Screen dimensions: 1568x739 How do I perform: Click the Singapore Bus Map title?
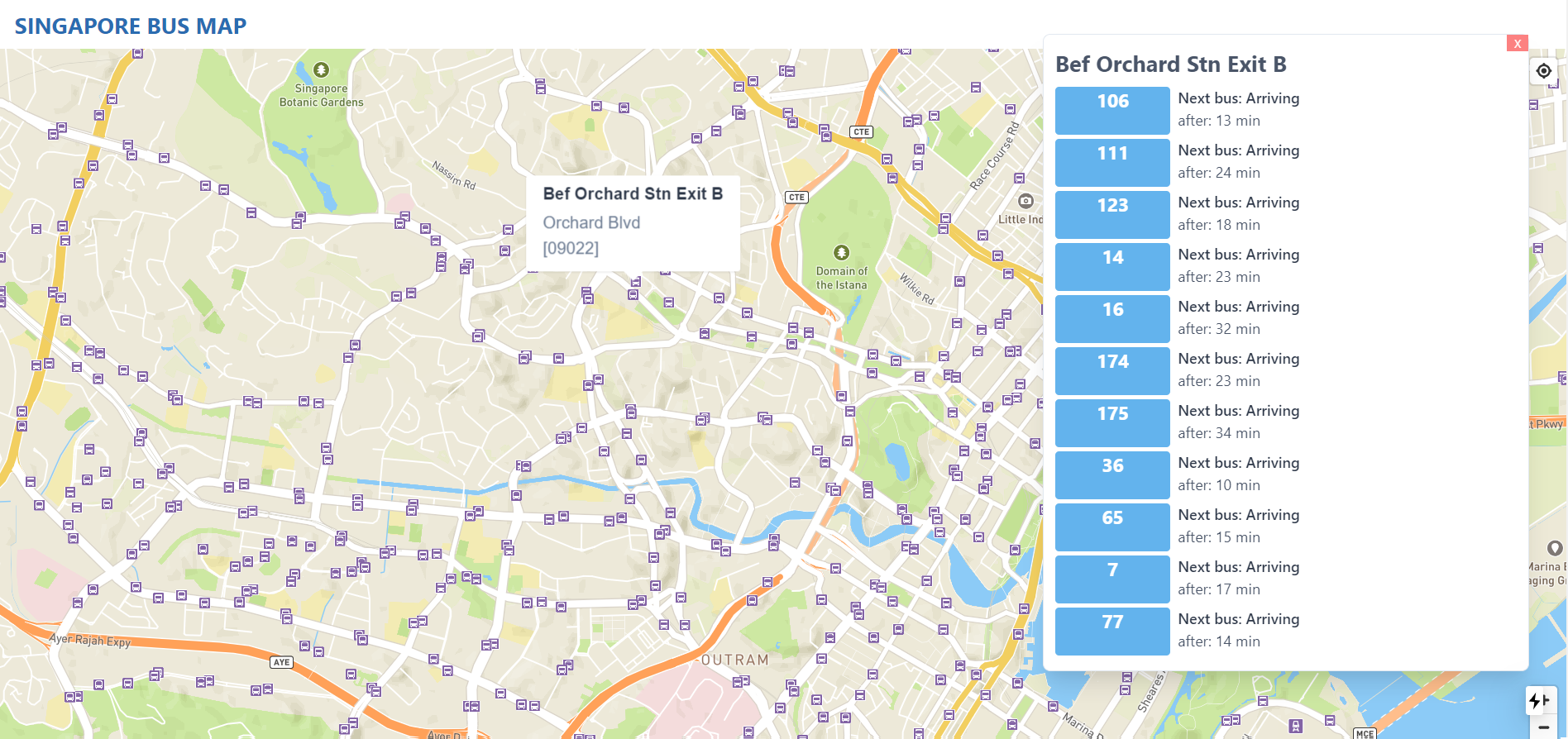tap(131, 26)
